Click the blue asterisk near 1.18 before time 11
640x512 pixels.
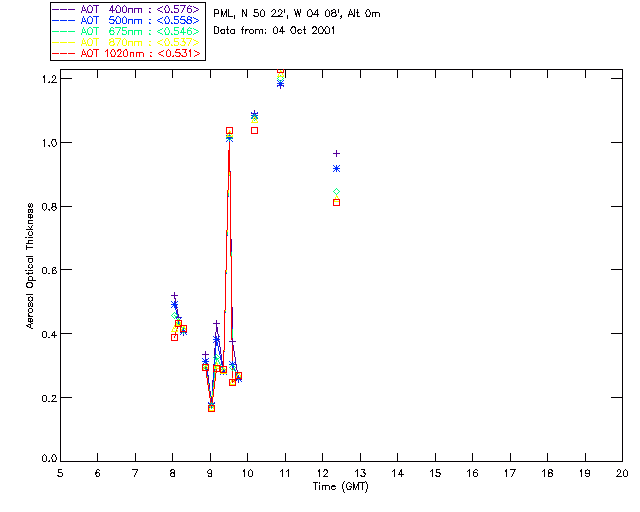[x=280, y=85]
